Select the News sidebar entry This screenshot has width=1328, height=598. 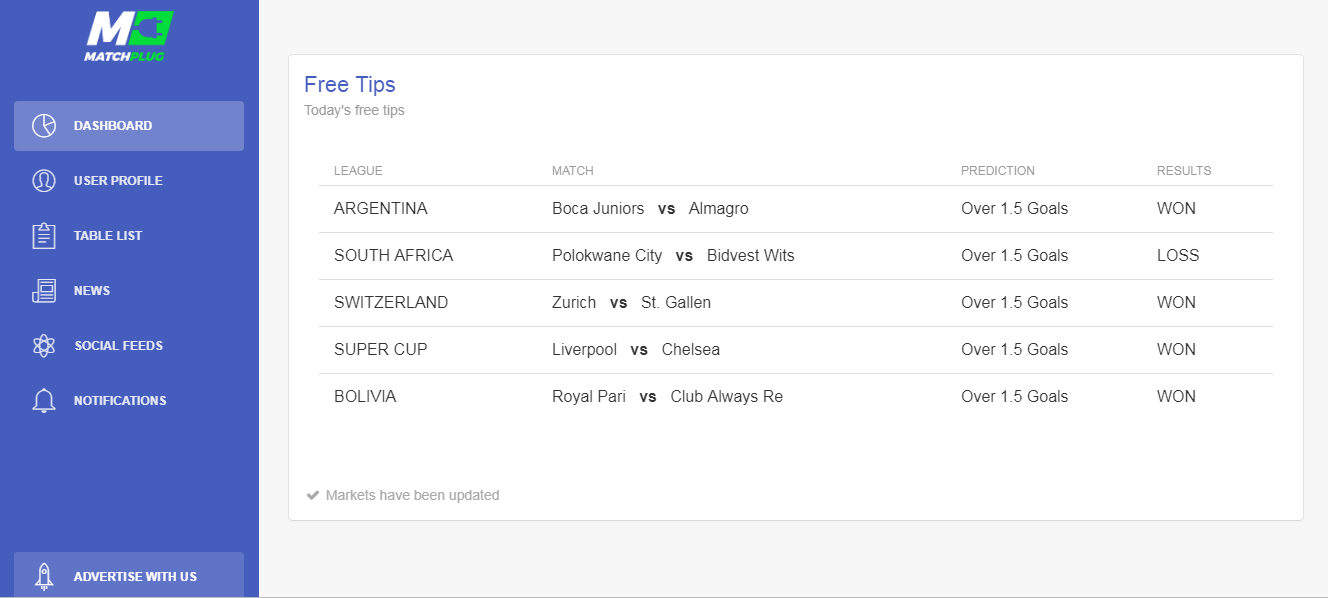click(x=129, y=291)
